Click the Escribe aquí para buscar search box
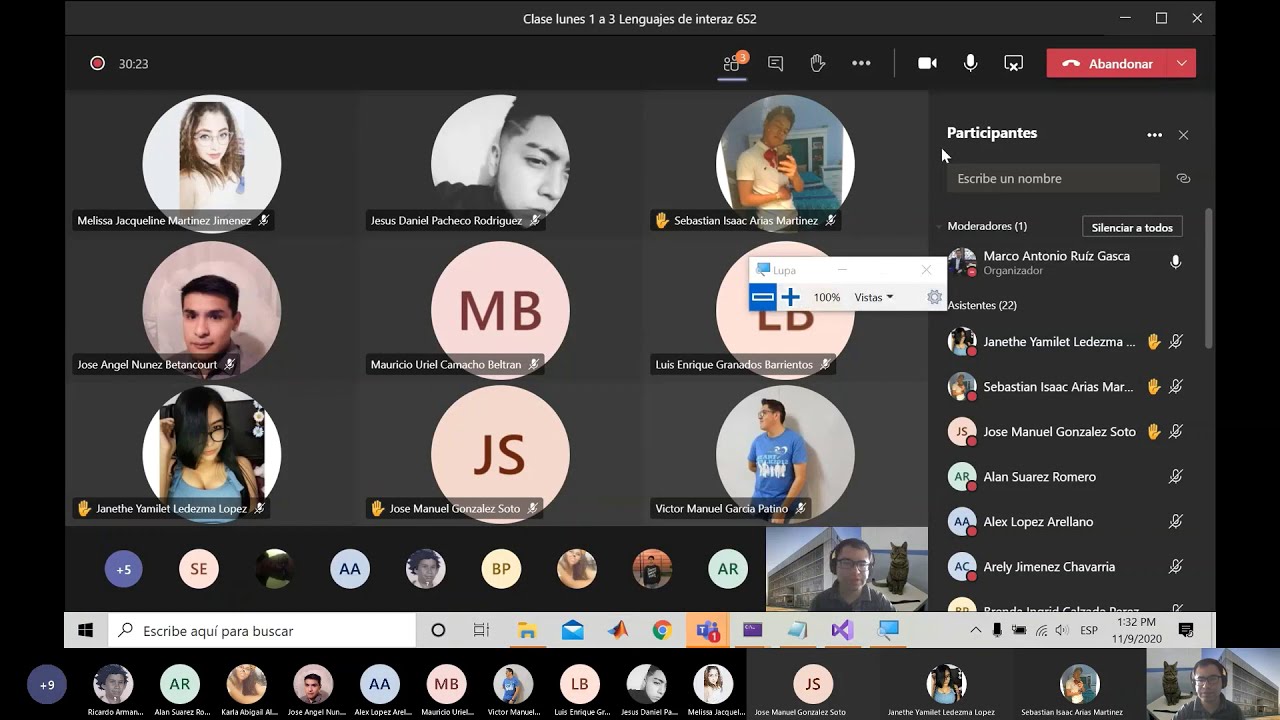This screenshot has height=720, width=1280. pyautogui.click(x=262, y=630)
